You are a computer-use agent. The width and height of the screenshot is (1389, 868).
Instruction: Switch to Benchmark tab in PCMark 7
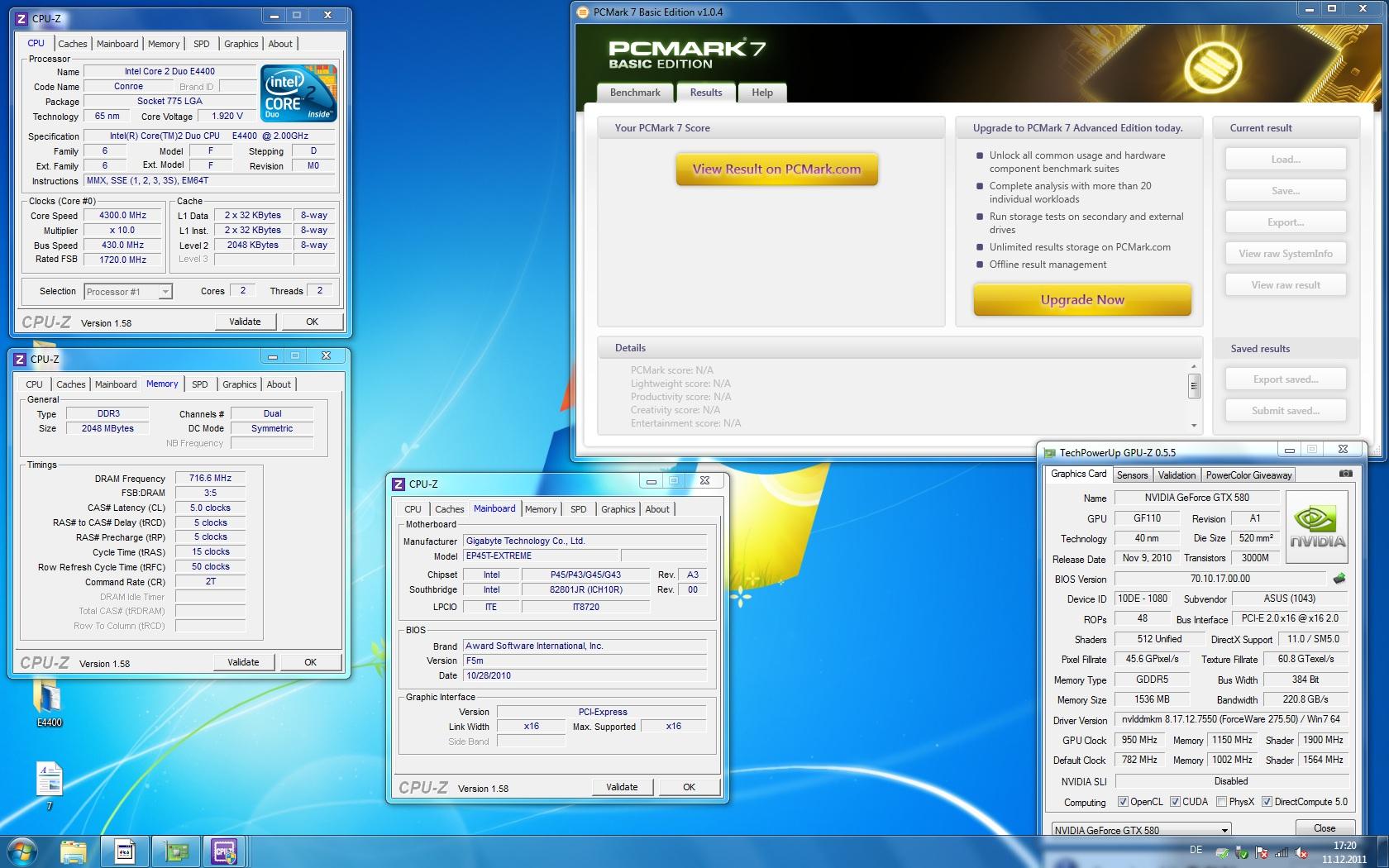coord(635,93)
